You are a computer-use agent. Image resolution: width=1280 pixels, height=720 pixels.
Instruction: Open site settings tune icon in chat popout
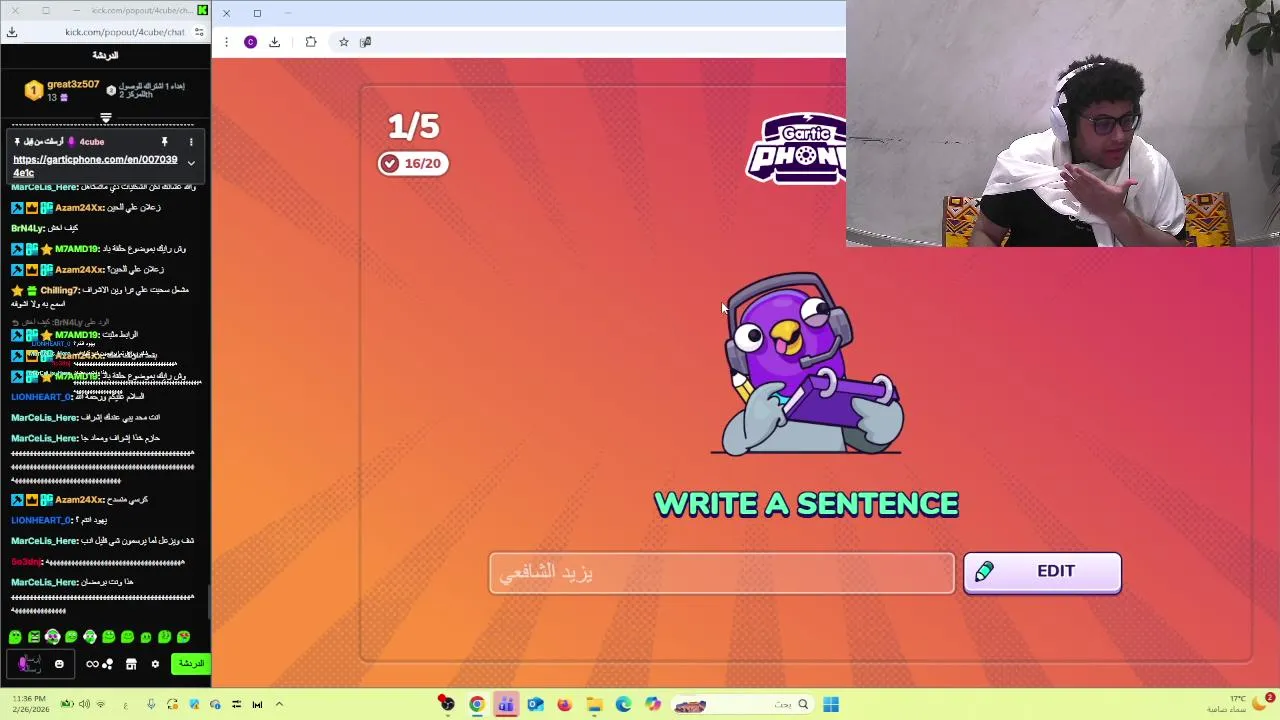point(199,32)
